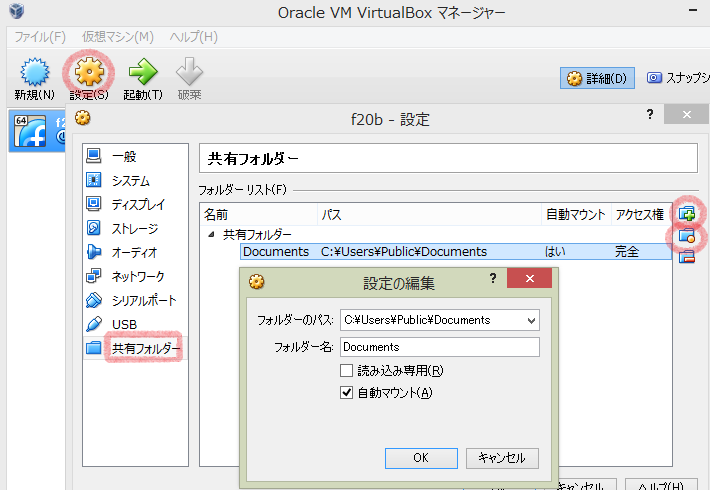Viewport: 710px width, 490px height.
Task: Click the パス column header
Action: click(429, 214)
